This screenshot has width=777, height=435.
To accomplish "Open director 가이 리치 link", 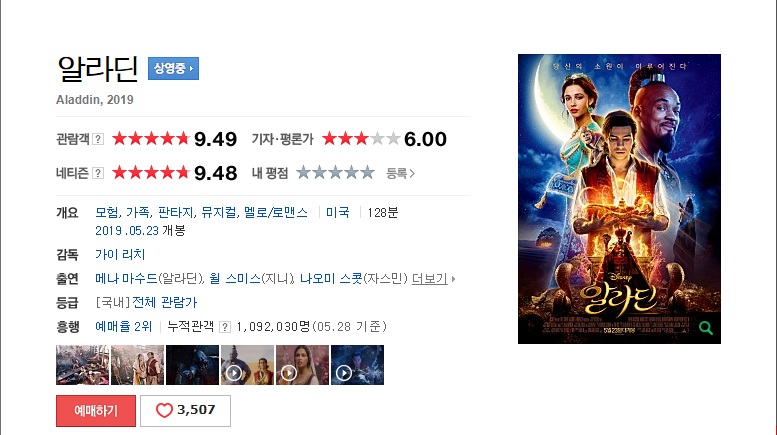I will point(120,255).
